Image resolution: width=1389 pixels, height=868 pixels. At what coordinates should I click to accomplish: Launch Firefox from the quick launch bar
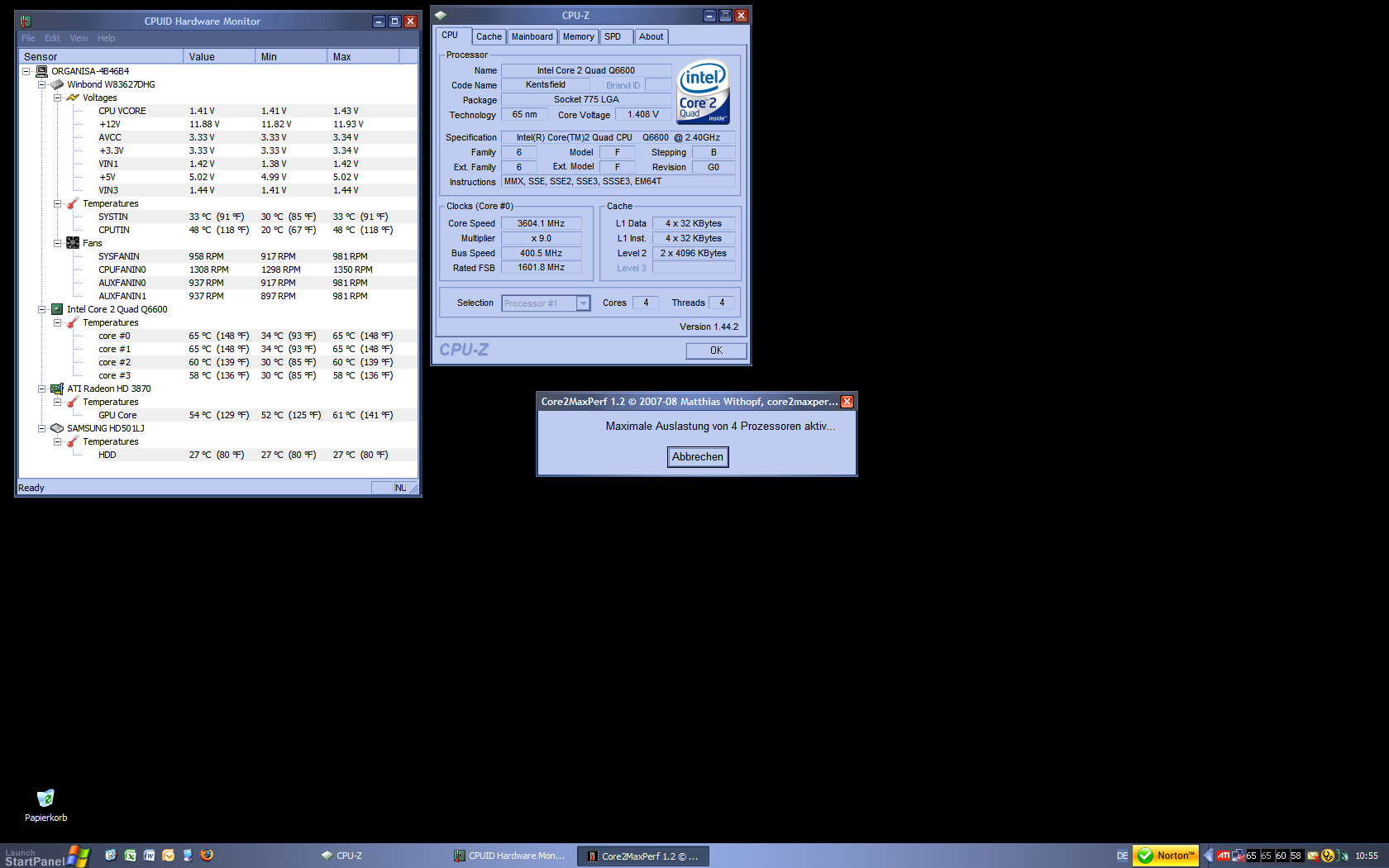207,856
